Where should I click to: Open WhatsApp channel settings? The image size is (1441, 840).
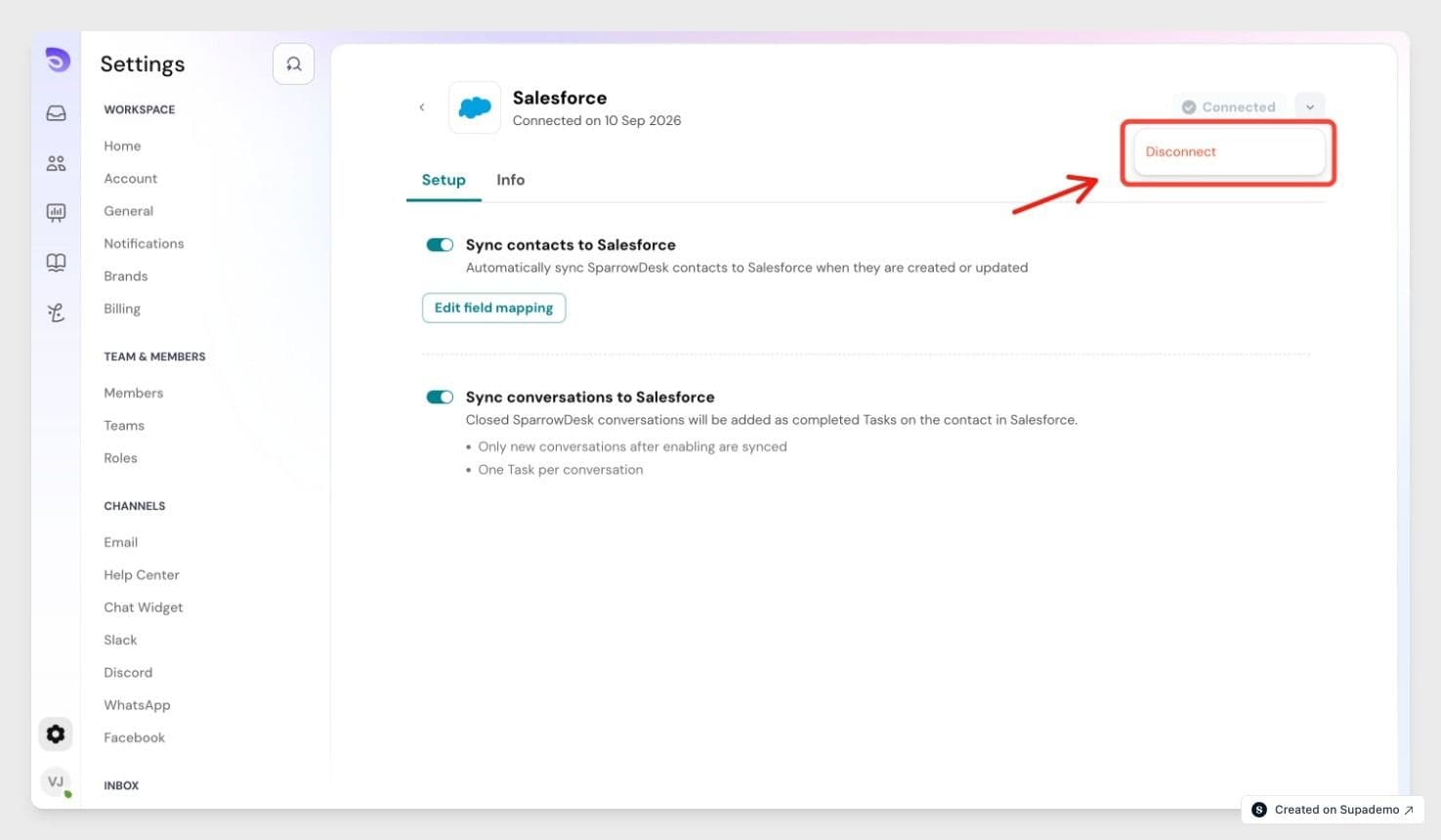[x=137, y=705]
